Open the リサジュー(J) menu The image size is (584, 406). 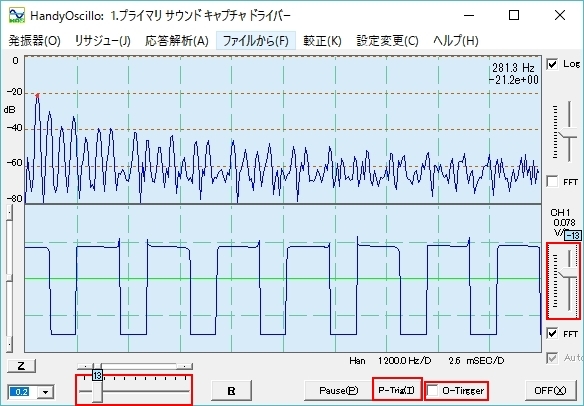(103, 41)
